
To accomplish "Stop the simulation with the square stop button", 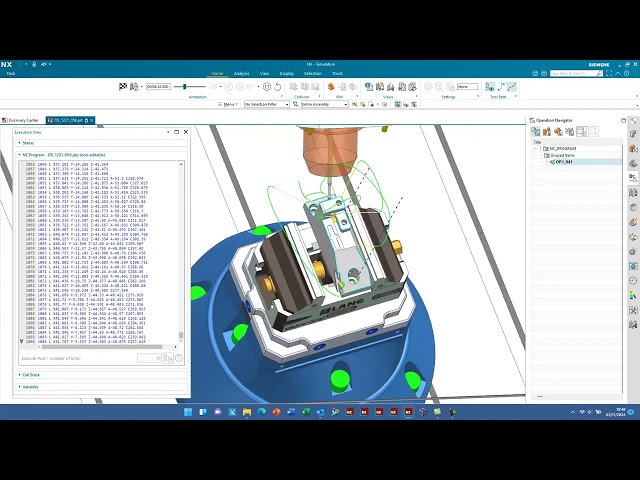I will point(267,87).
